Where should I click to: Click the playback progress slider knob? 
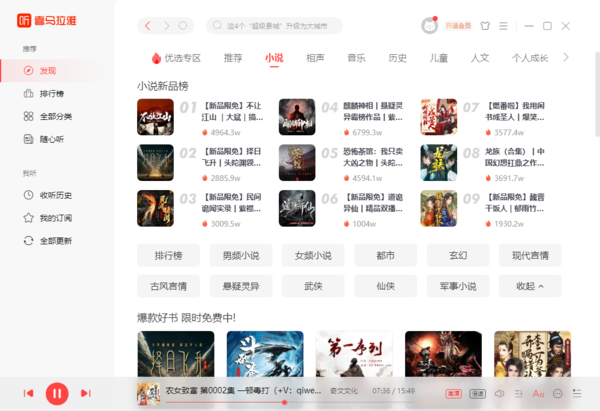(284, 402)
